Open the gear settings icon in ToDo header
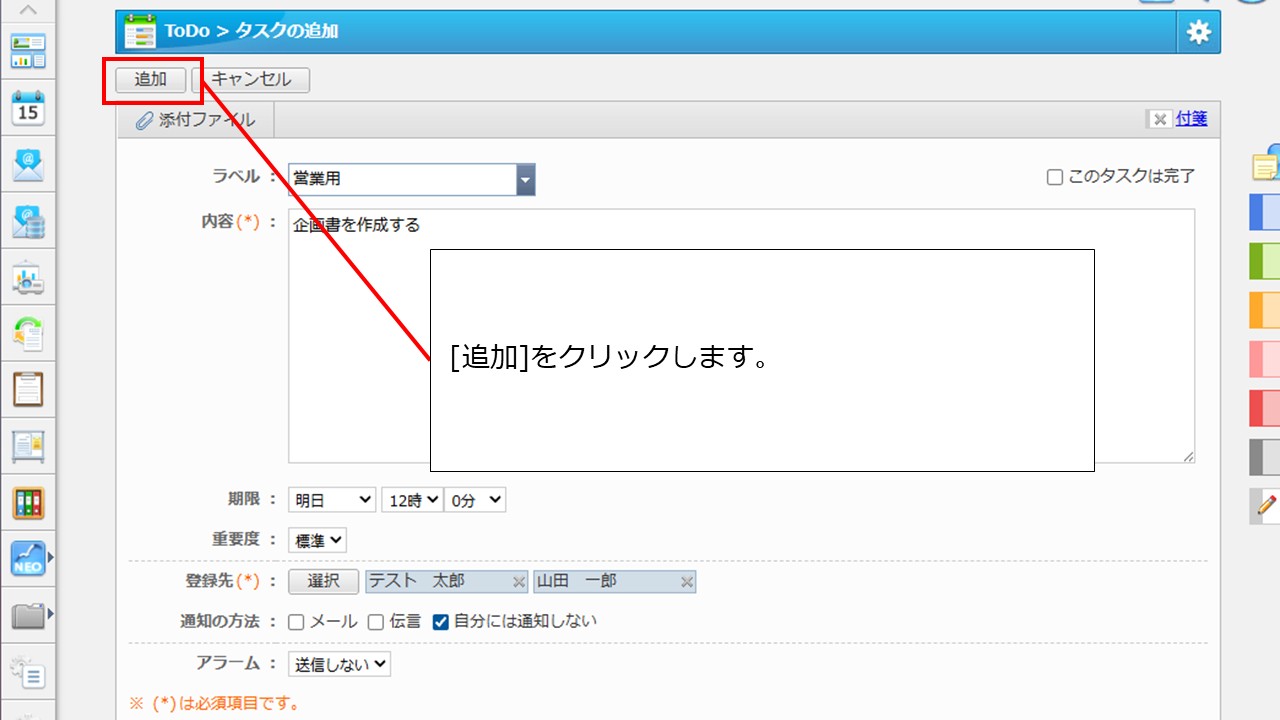The image size is (1280, 720). pos(1198,32)
